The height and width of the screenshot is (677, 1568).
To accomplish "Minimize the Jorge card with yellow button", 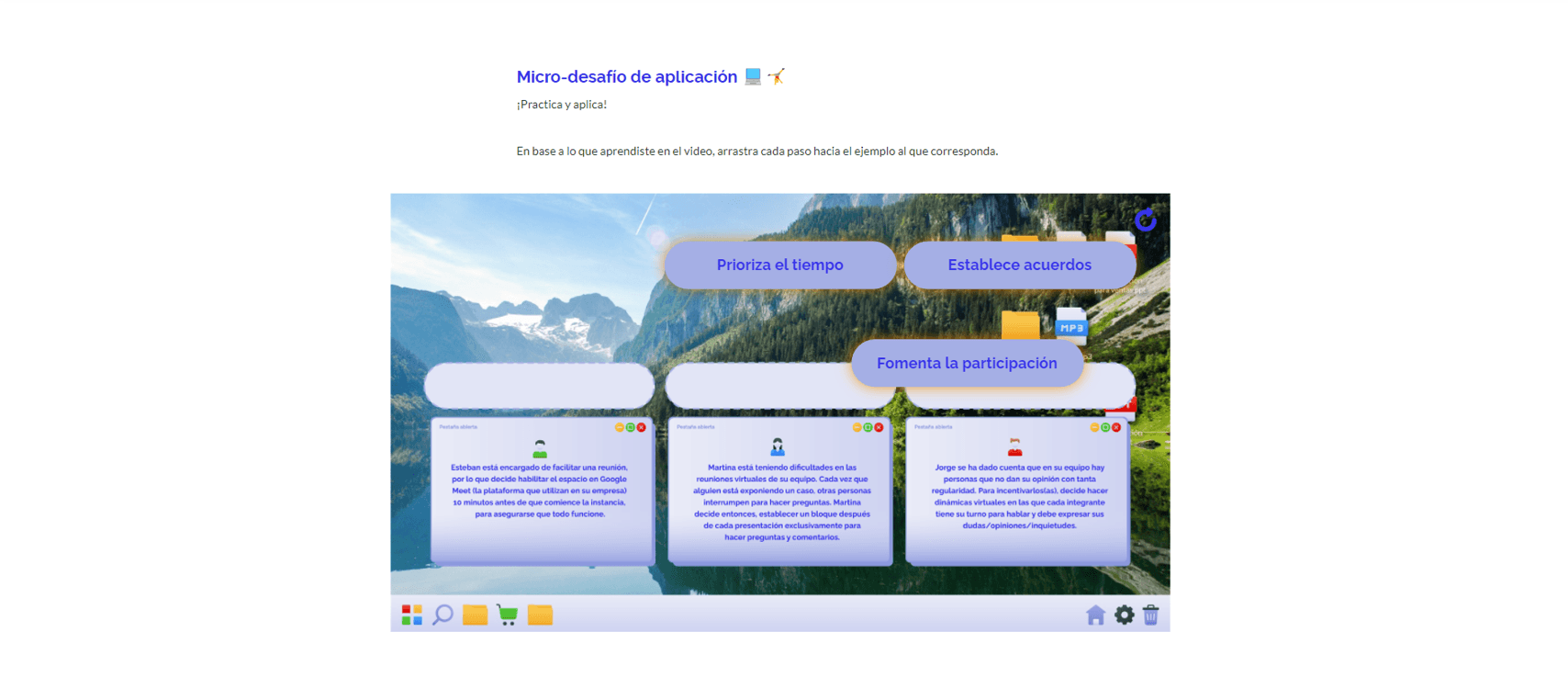I will [1094, 427].
